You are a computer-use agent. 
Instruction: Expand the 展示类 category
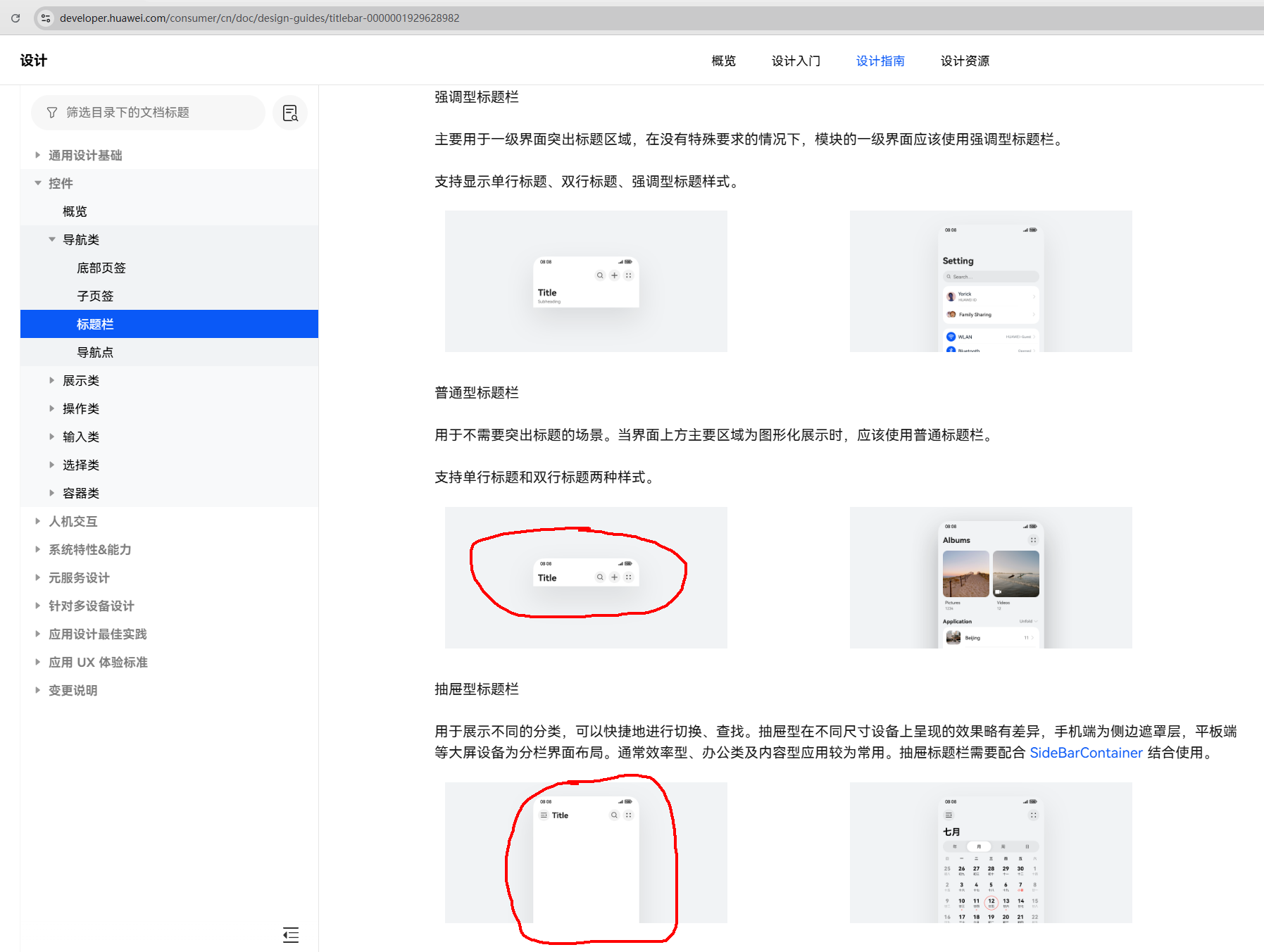pos(52,380)
